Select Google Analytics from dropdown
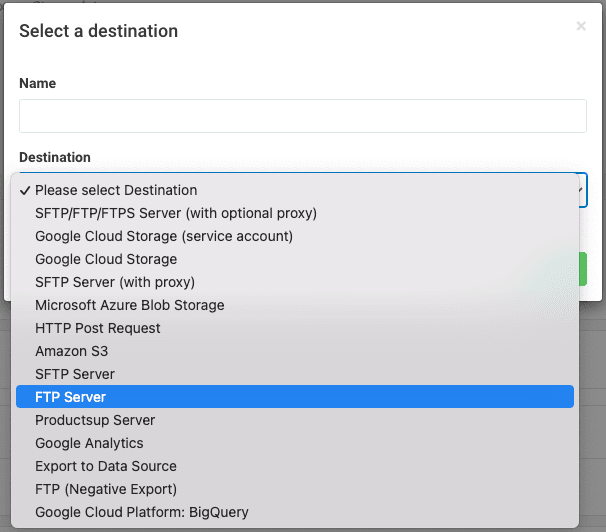The width and height of the screenshot is (606, 532). click(89, 443)
